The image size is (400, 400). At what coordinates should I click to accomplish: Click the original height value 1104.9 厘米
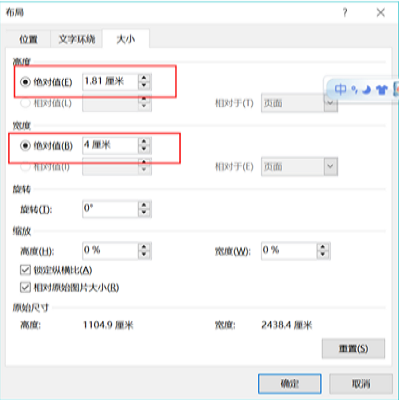click(x=108, y=325)
